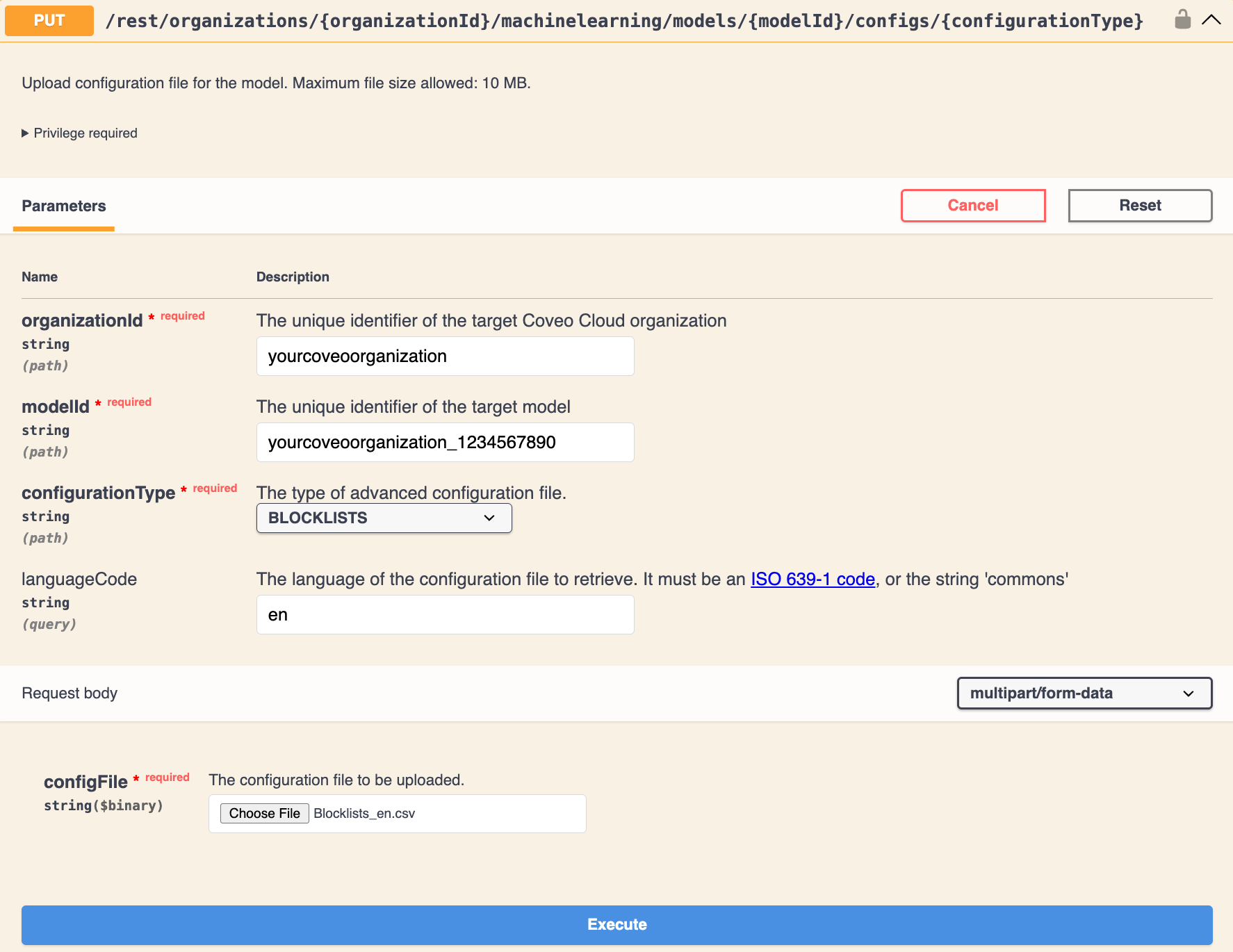Click the Reset button

1140,206
